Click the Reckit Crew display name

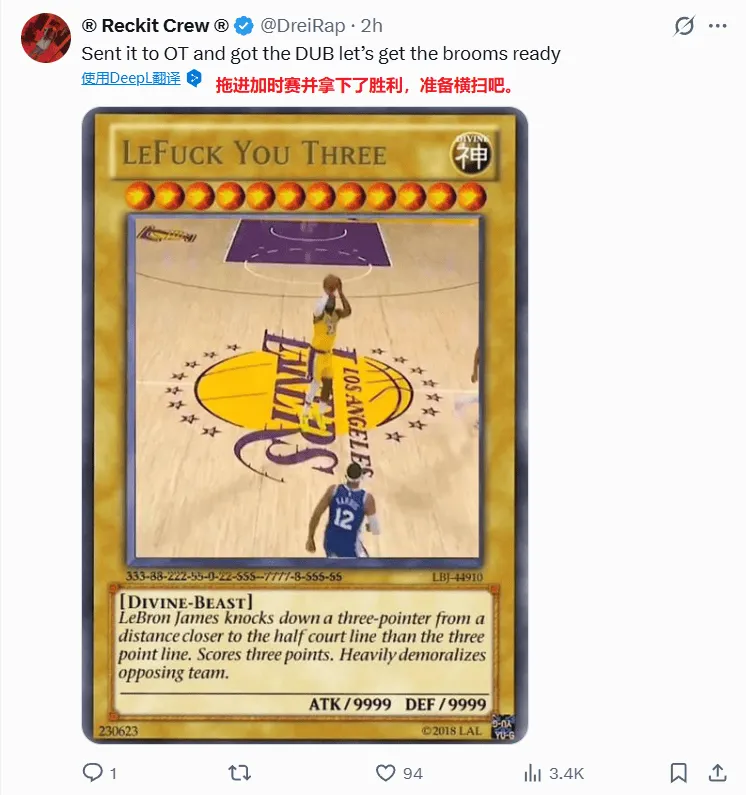155,25
